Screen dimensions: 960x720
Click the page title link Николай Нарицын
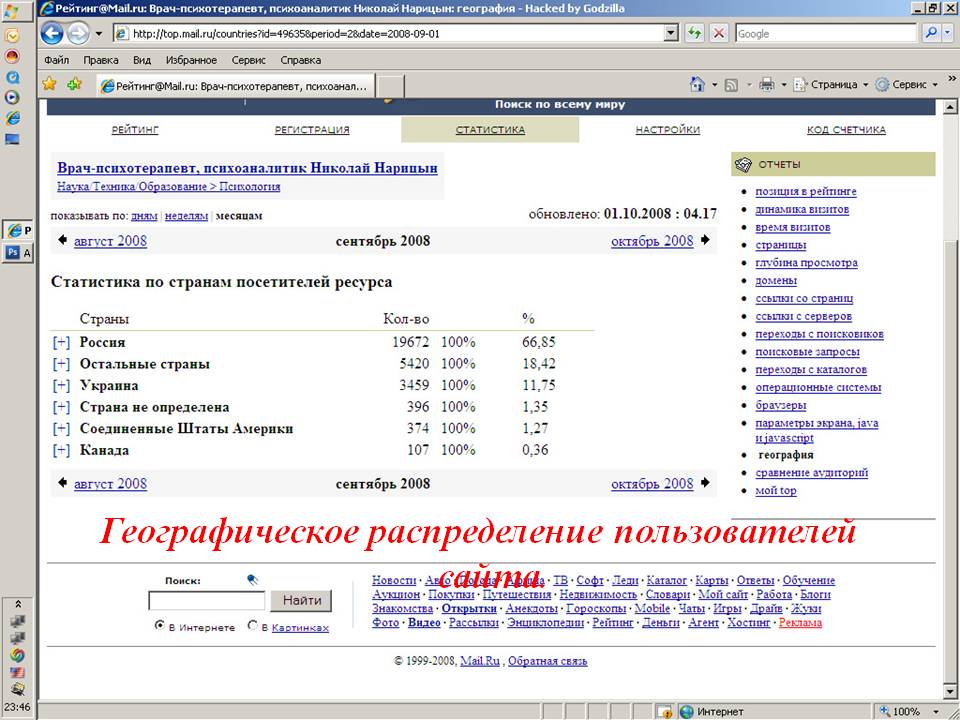pyautogui.click(x=247, y=168)
